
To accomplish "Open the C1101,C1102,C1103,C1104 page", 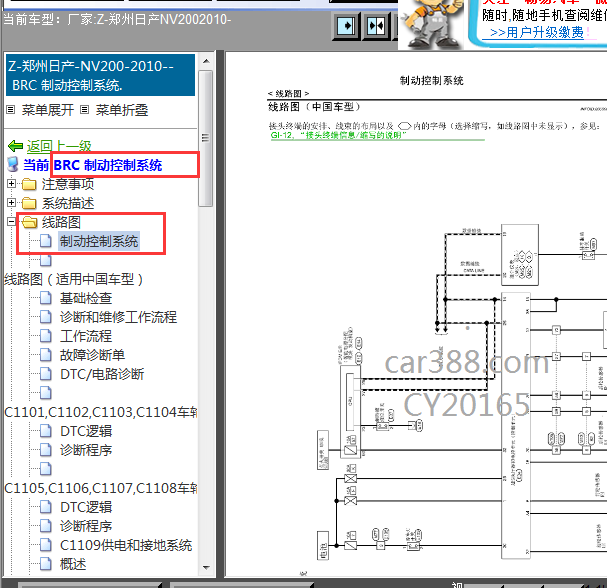I will click(101, 412).
